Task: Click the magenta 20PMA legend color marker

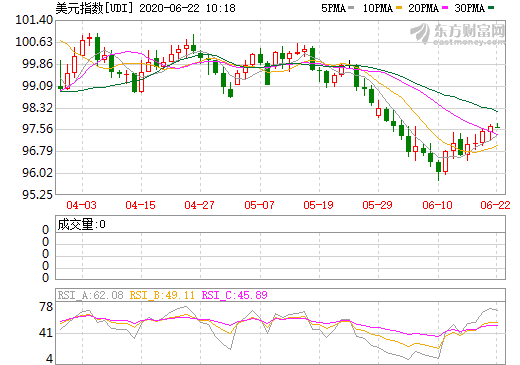Action: point(445,8)
